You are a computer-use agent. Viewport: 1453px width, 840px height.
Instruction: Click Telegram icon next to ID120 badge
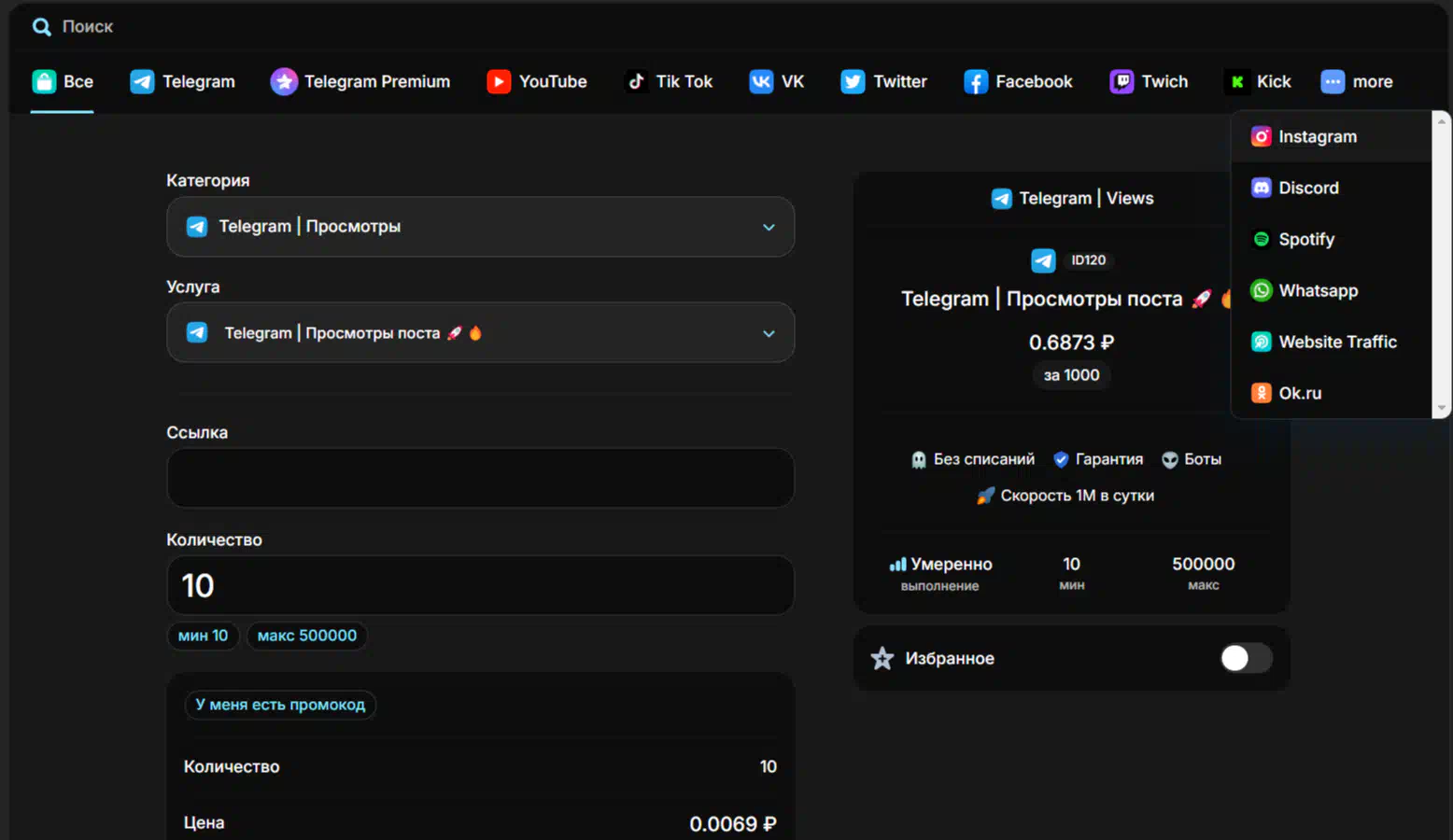[x=1043, y=260]
